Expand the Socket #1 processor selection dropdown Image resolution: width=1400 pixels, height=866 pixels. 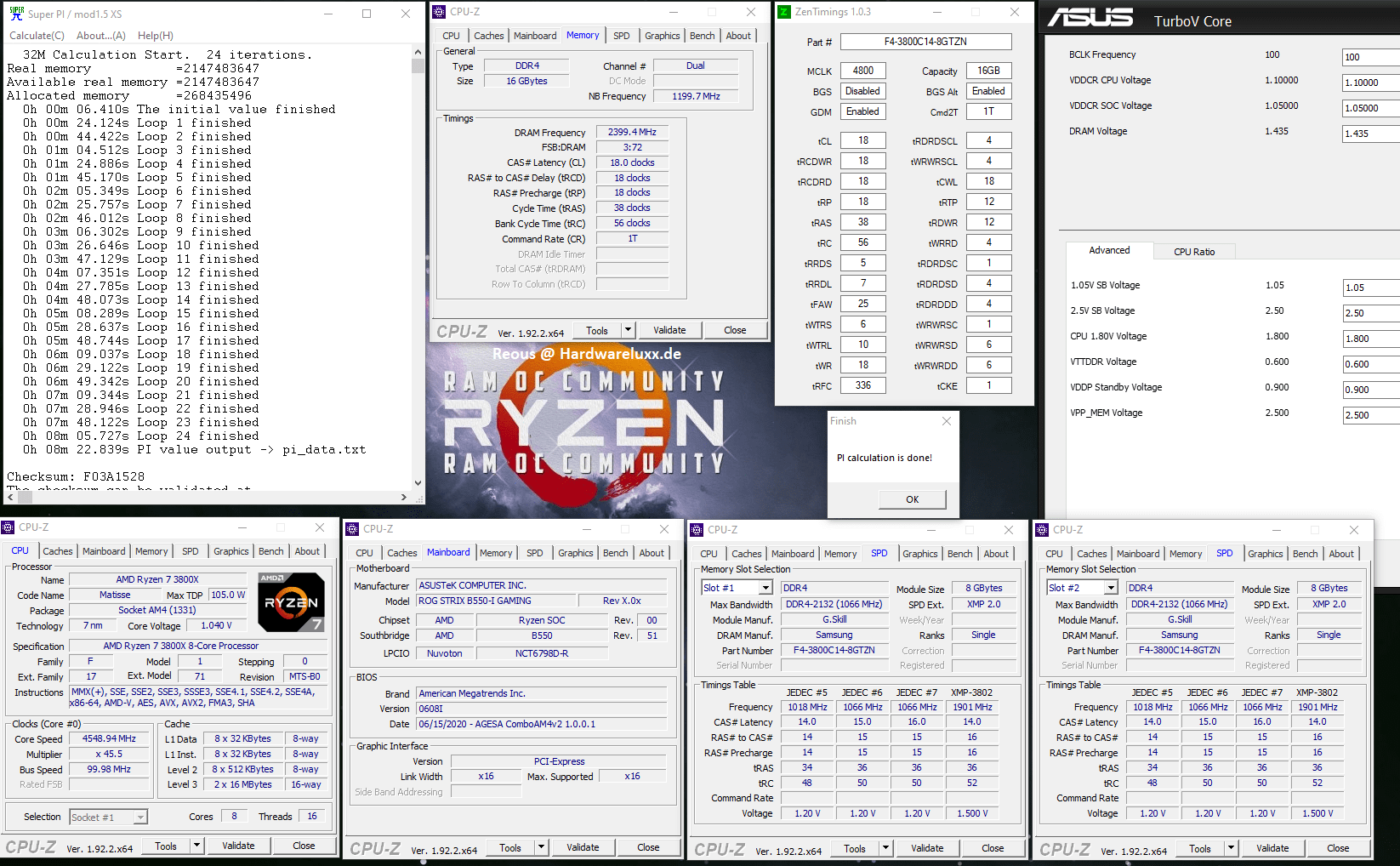pos(140,818)
